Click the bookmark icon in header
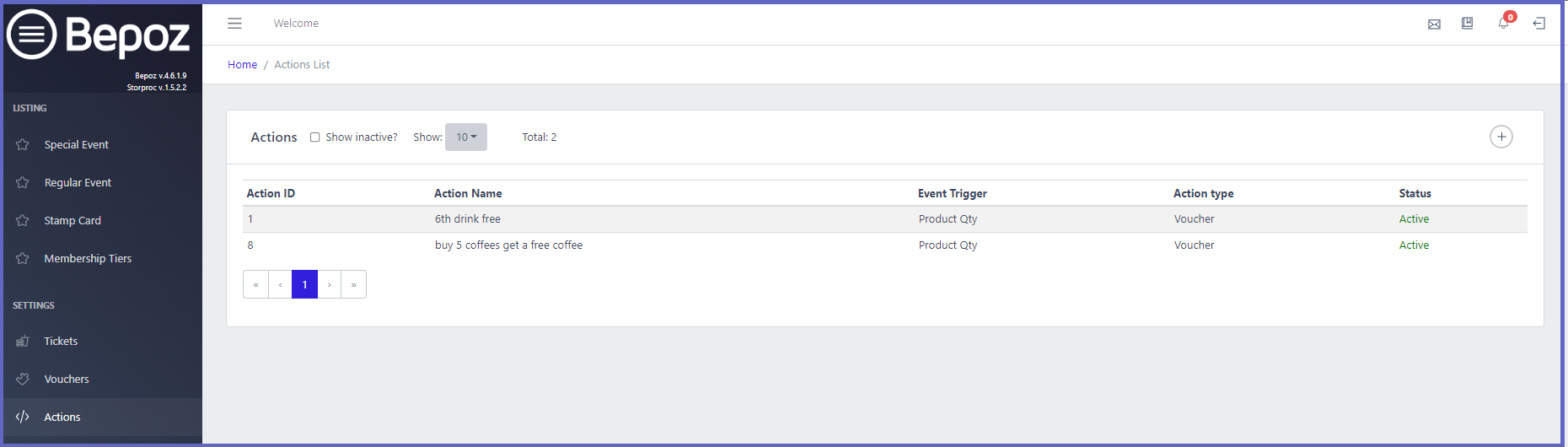The height and width of the screenshot is (447, 1568). coord(1467,24)
